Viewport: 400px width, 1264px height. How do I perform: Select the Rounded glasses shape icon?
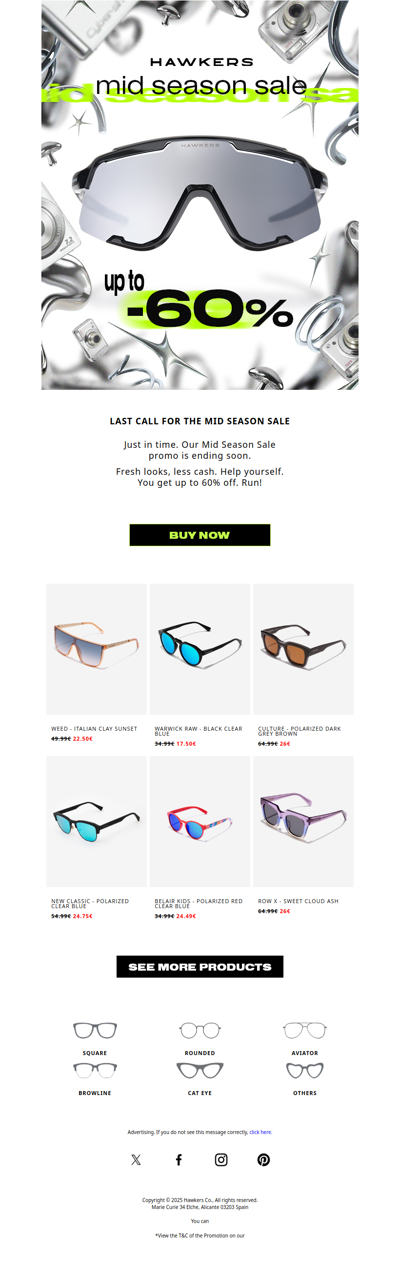(x=200, y=1030)
